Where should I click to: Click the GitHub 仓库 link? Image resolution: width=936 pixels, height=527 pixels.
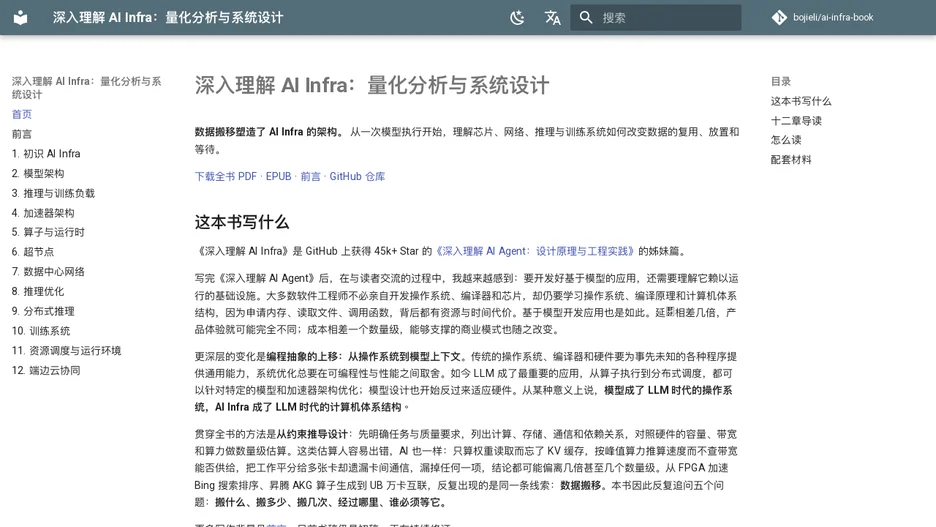coord(357,176)
